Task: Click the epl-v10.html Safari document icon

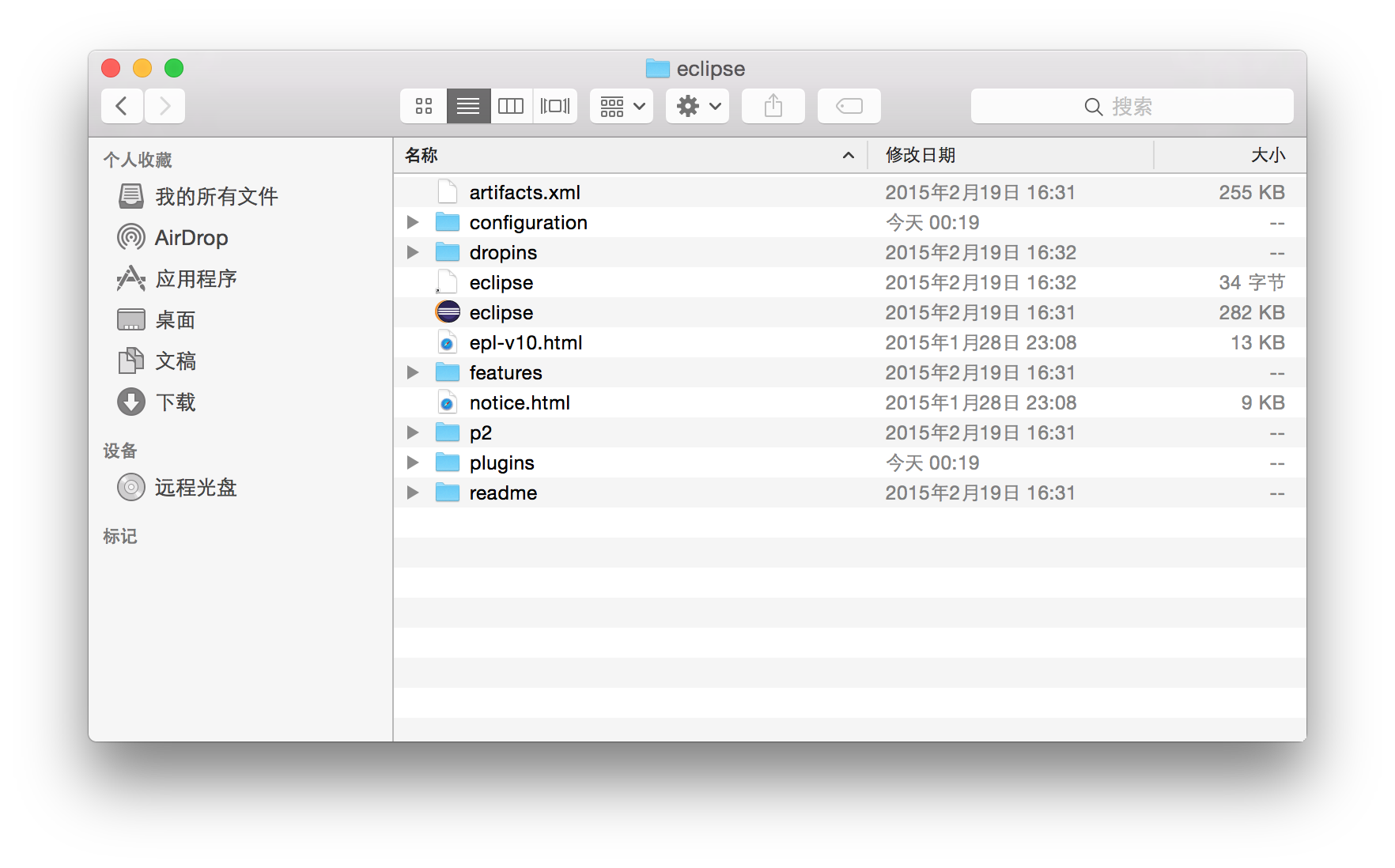Action: coord(448,342)
